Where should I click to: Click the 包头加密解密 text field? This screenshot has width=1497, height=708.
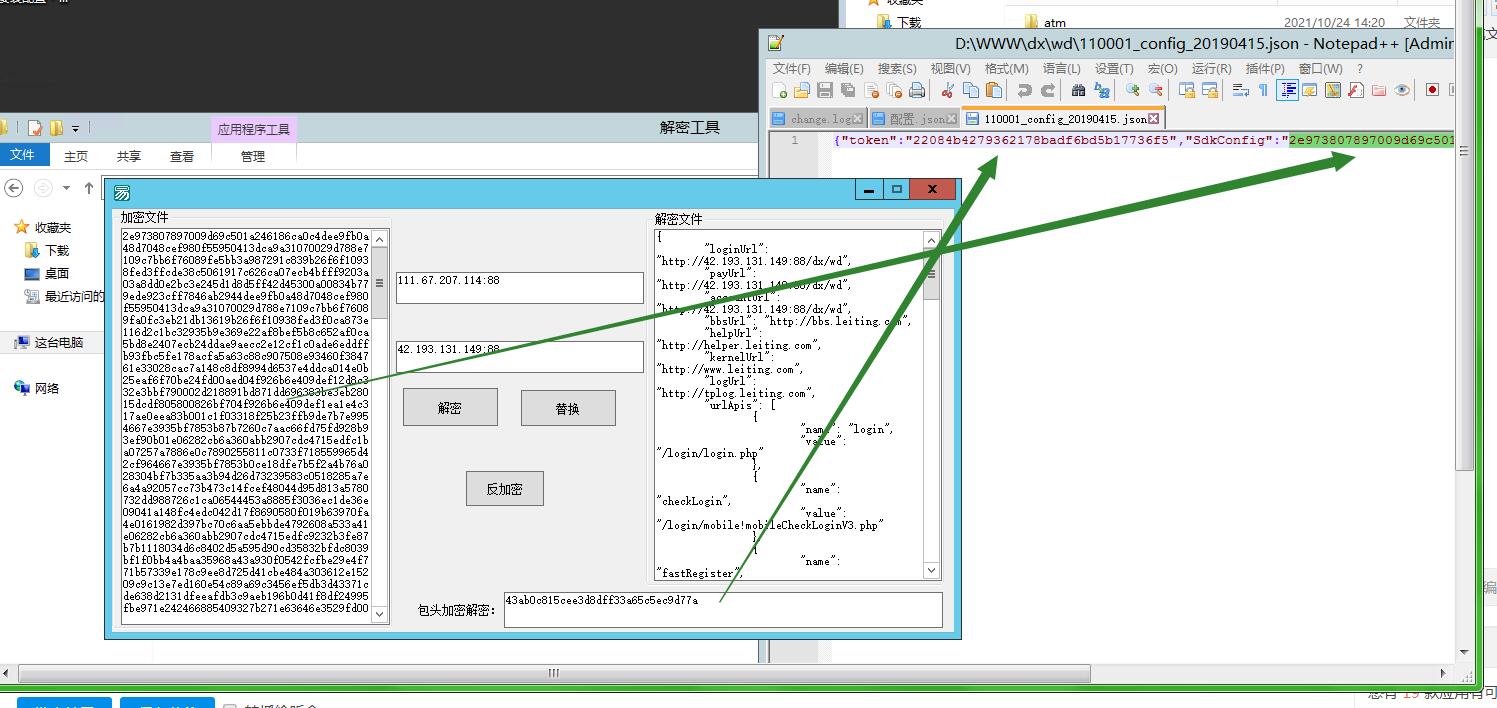[x=722, y=609]
